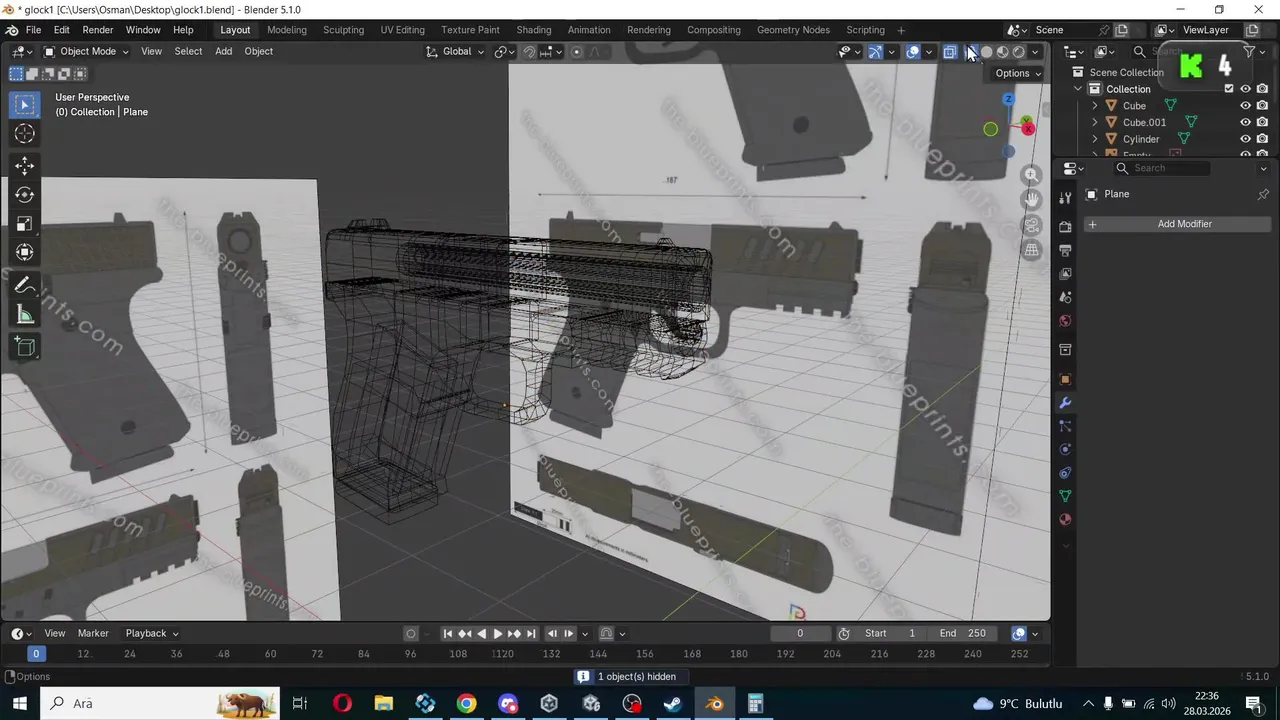The height and width of the screenshot is (720, 1280).
Task: Select the Measure tool
Action: [25, 315]
